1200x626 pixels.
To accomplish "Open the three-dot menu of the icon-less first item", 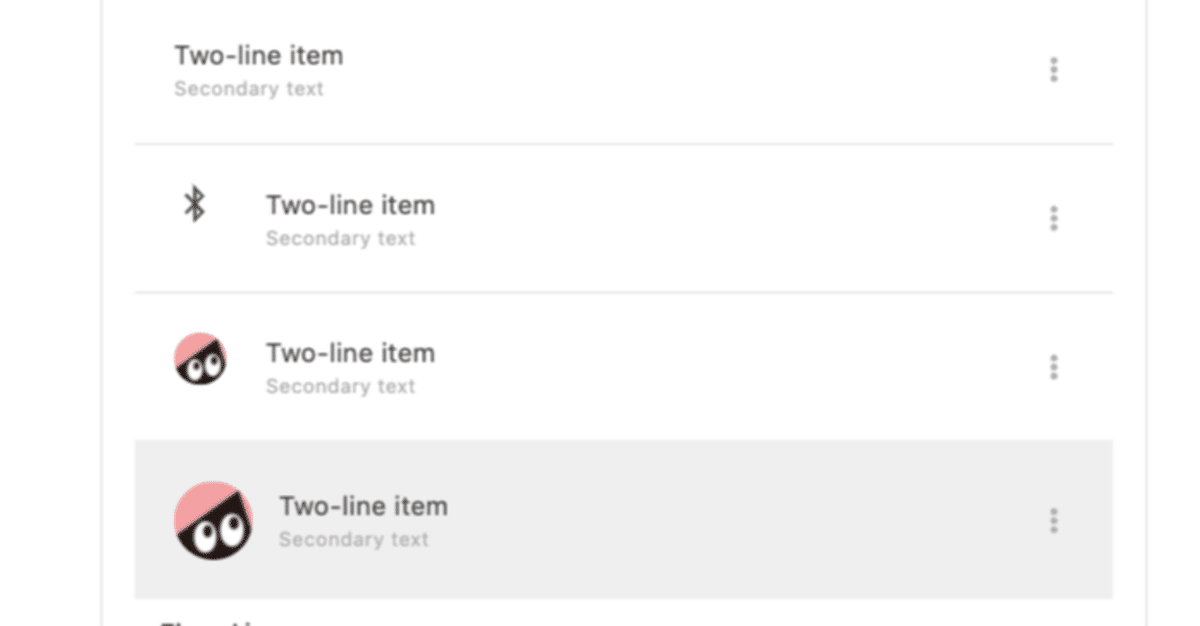I will point(1053,70).
